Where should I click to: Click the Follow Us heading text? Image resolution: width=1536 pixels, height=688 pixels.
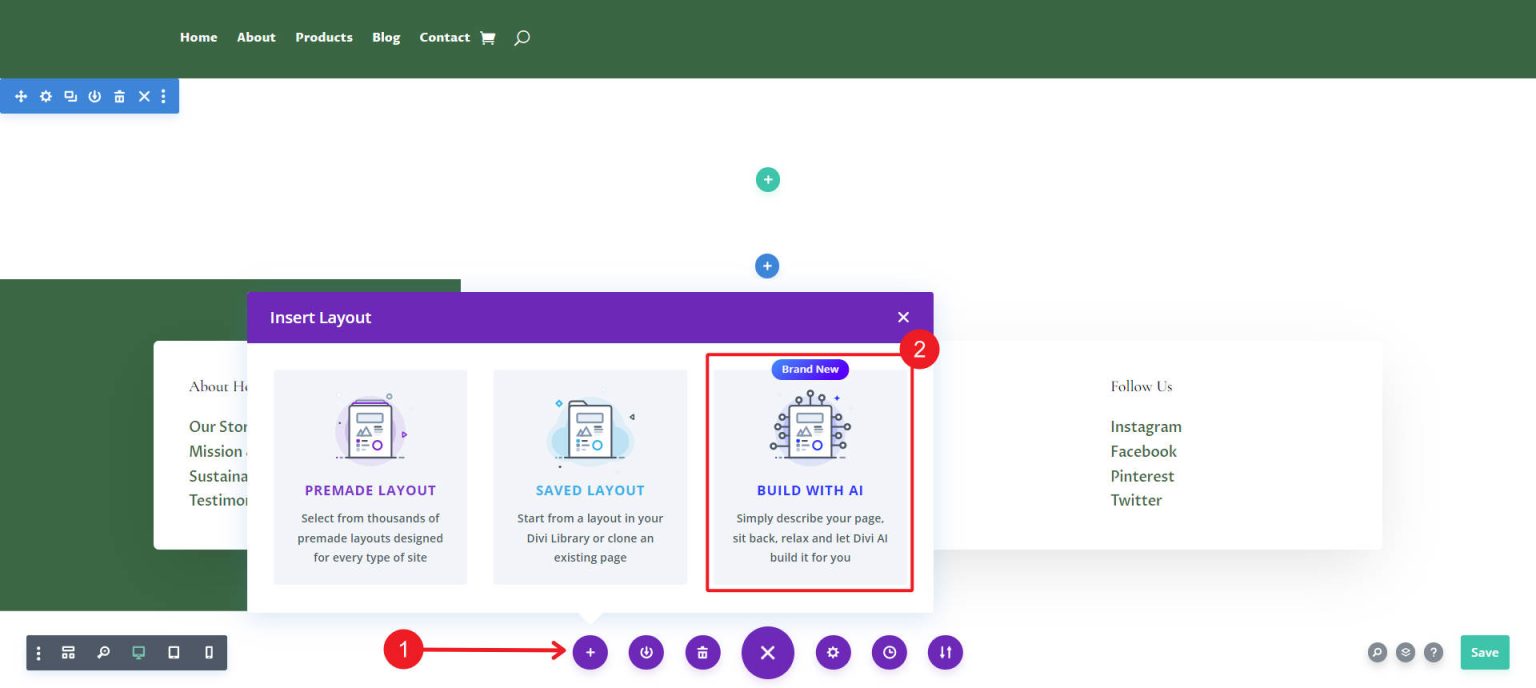click(1141, 386)
